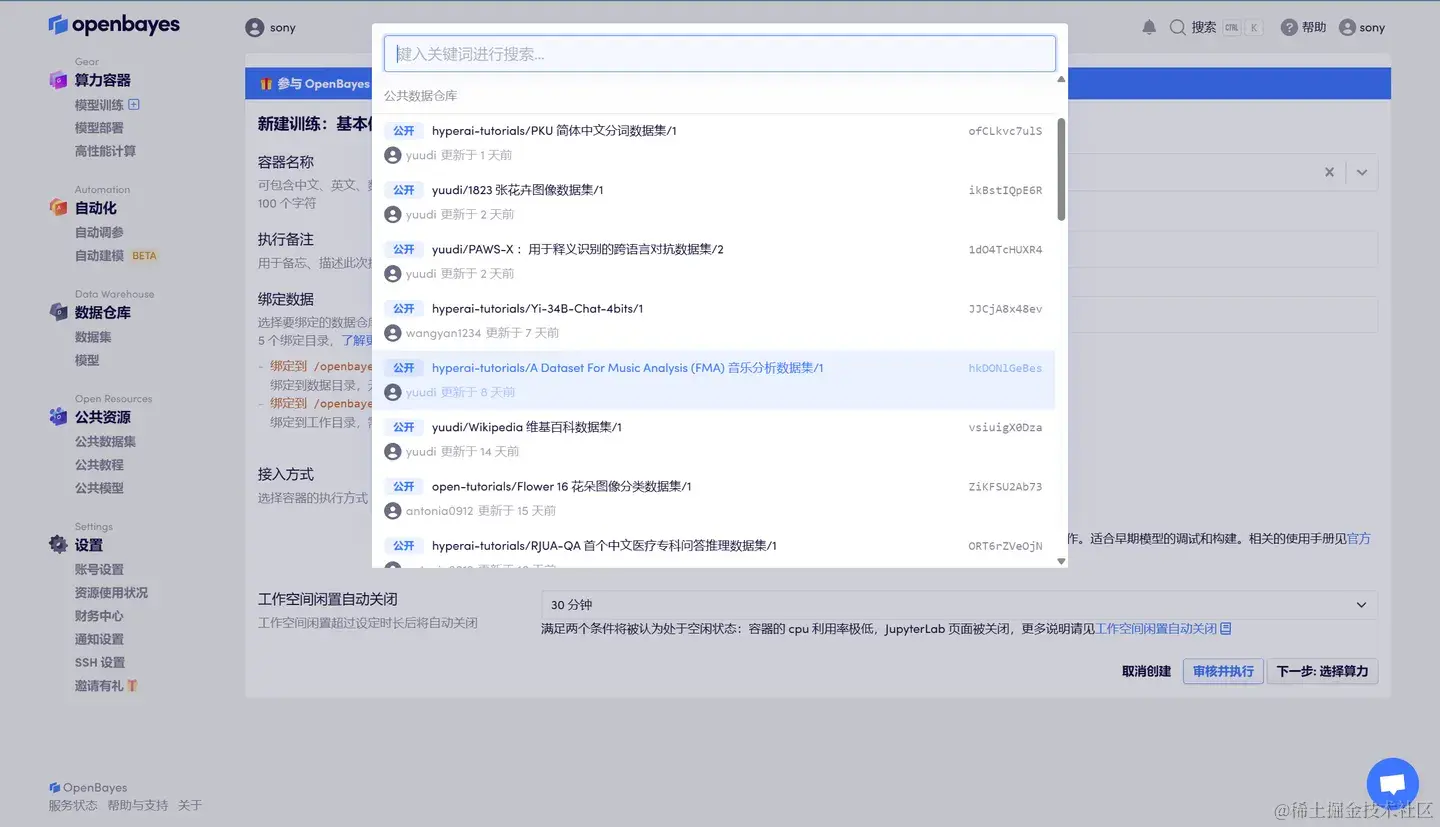Viewport: 1440px width, 827px height.
Task: Click the scroll down arrow in list
Action: tap(1061, 561)
